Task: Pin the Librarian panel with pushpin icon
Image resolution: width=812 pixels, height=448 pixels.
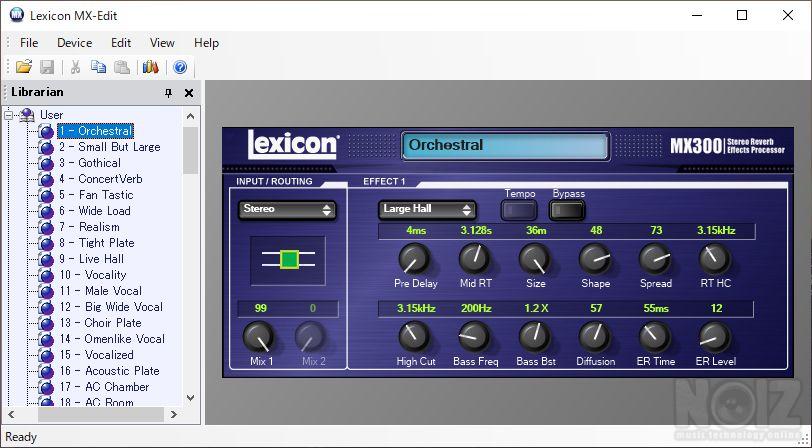Action: click(x=168, y=93)
